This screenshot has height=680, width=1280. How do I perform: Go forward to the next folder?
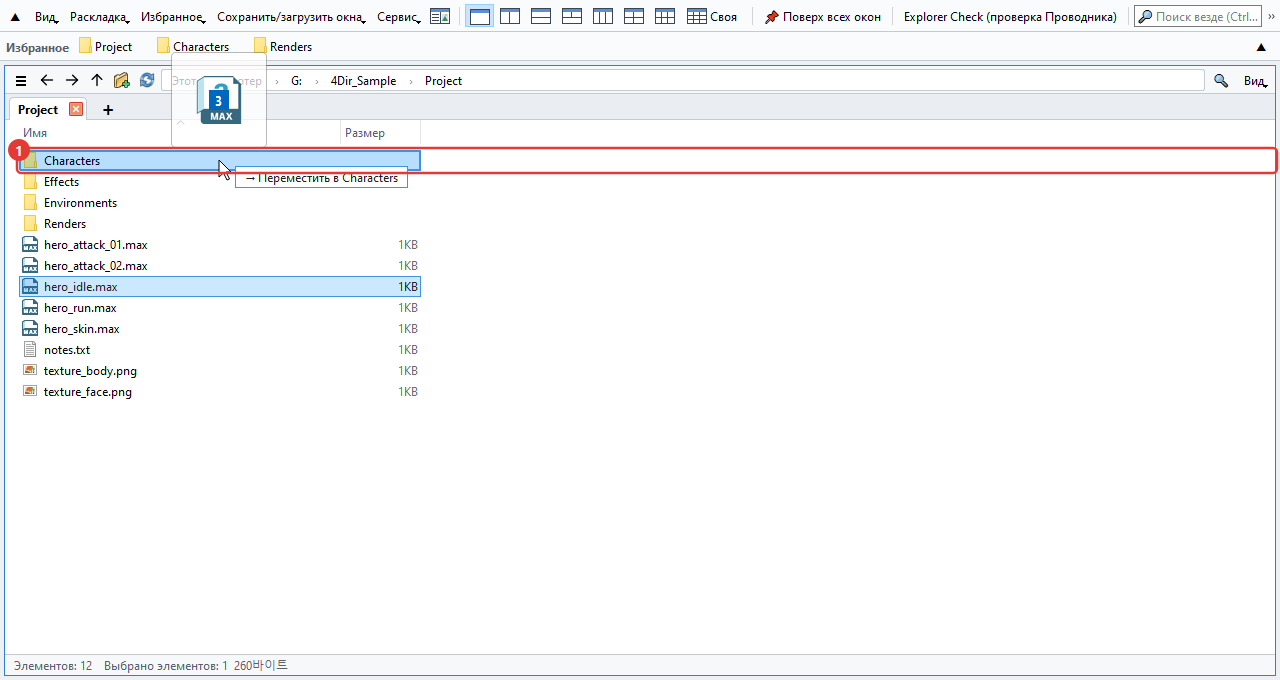(x=71, y=81)
